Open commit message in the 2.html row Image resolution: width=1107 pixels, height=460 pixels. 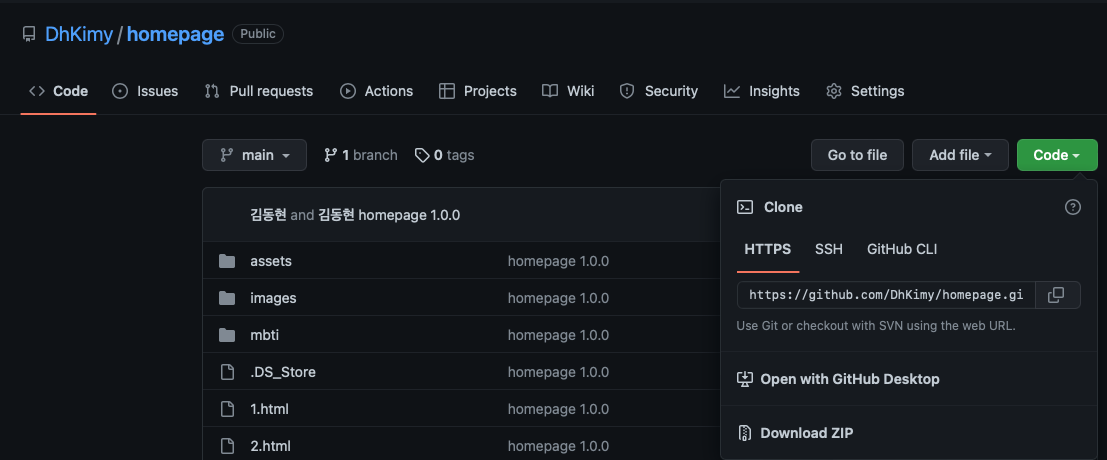point(558,446)
